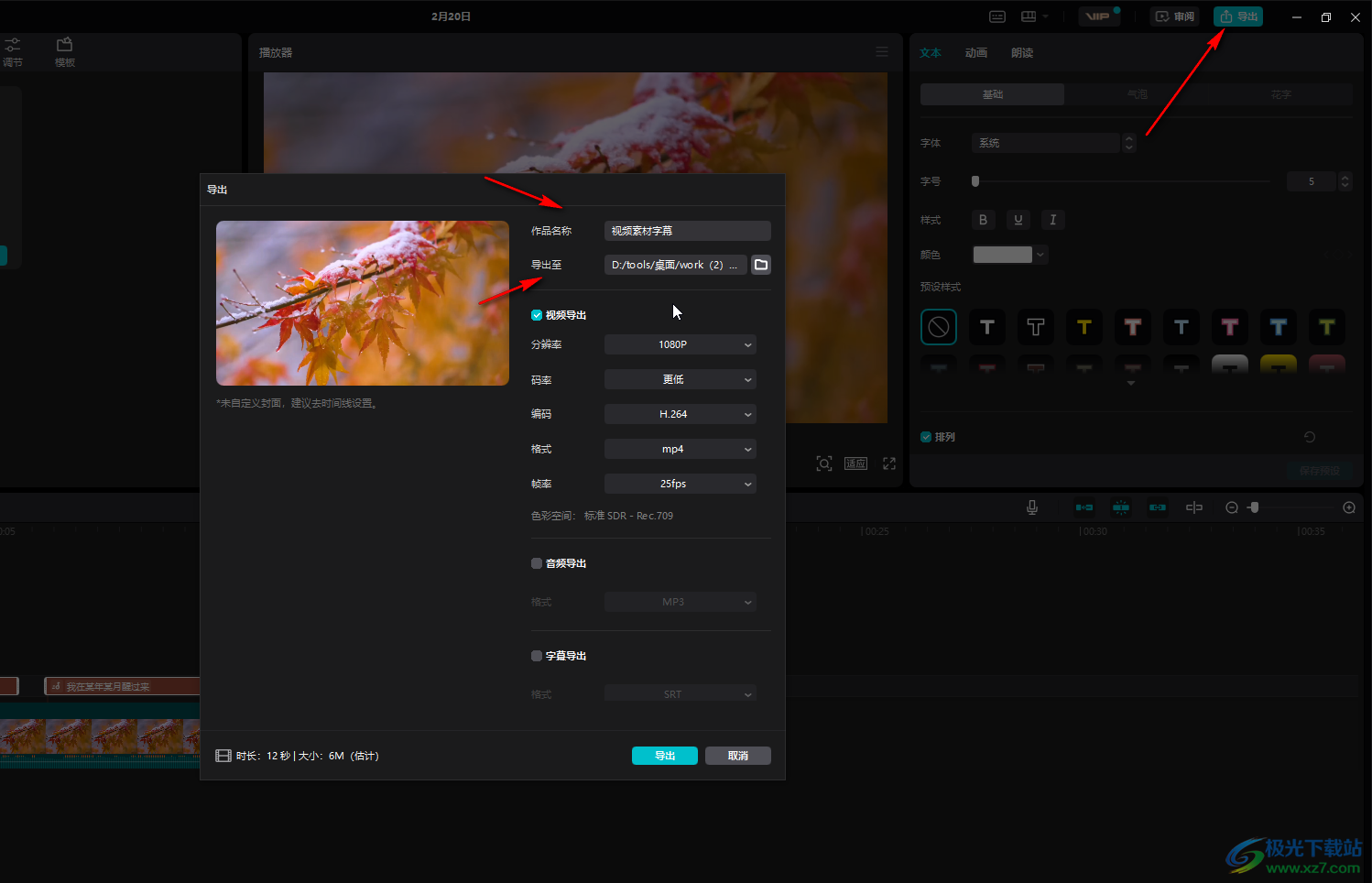Image resolution: width=1372 pixels, height=883 pixels.
Task: Toggle the 视频导出 checkbox
Action: [x=537, y=315]
